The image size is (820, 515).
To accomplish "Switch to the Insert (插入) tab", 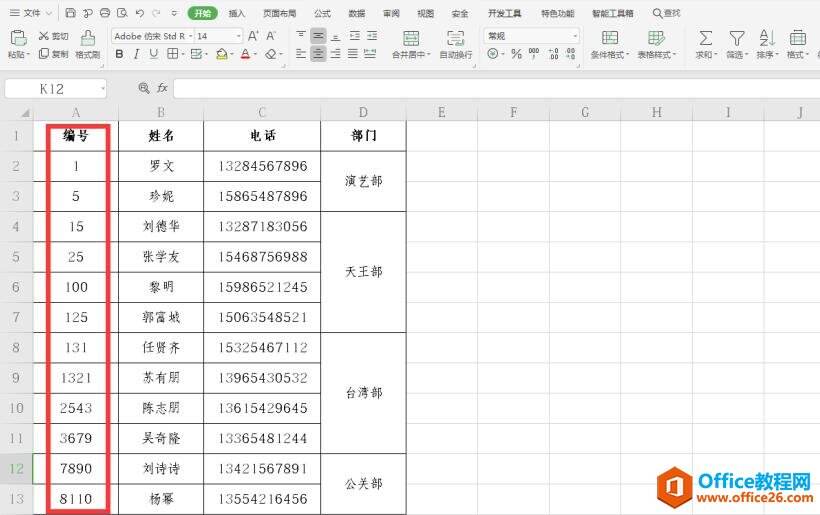I will pos(237,13).
